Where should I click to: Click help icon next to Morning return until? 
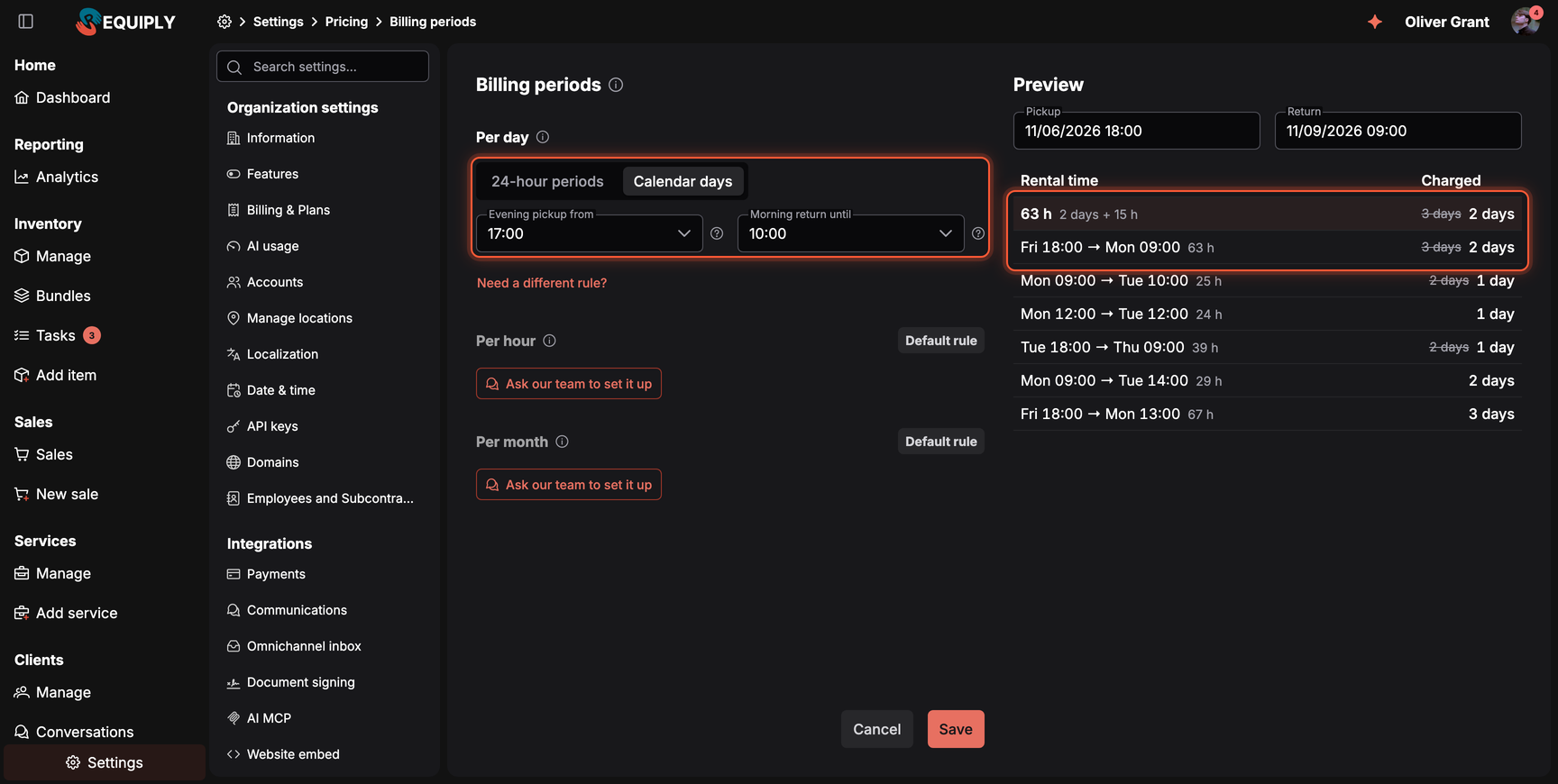[x=978, y=233]
